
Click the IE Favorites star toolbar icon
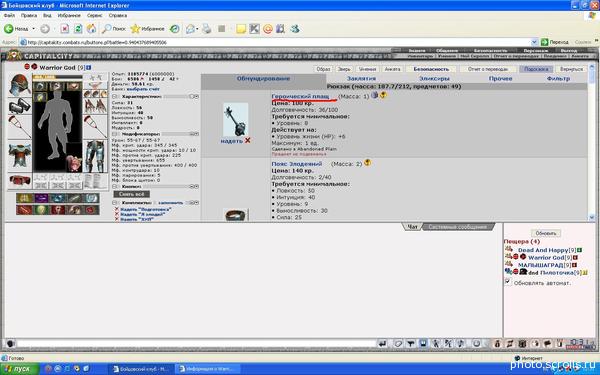click(x=135, y=29)
